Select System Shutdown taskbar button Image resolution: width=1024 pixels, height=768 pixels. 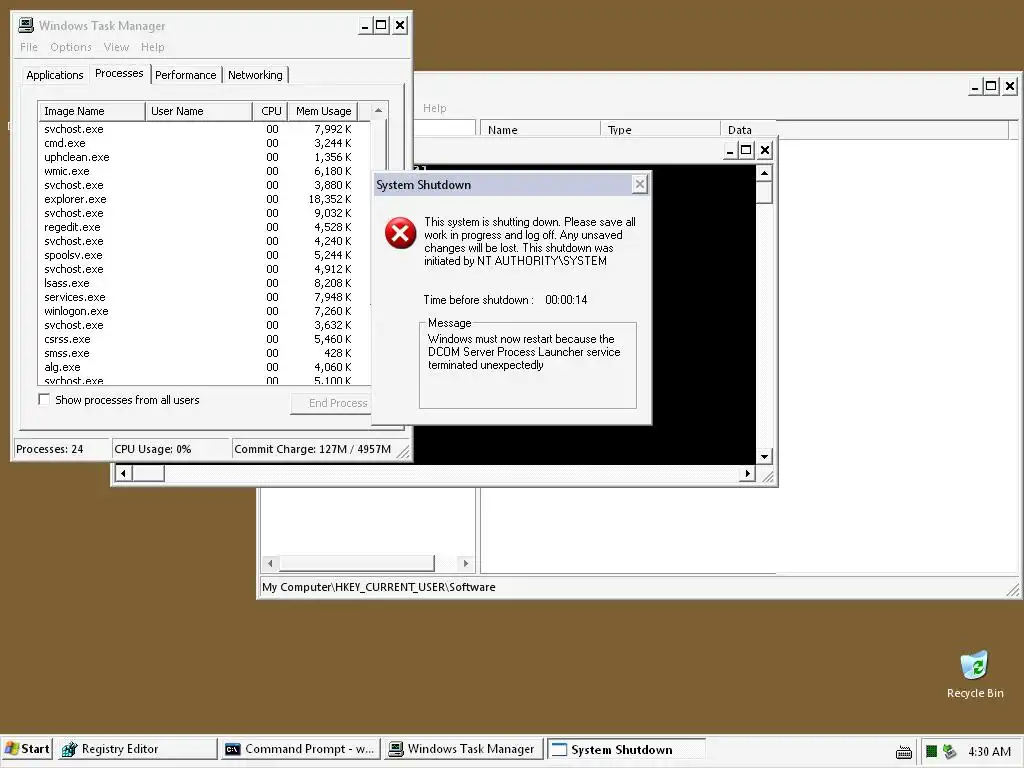click(x=626, y=749)
